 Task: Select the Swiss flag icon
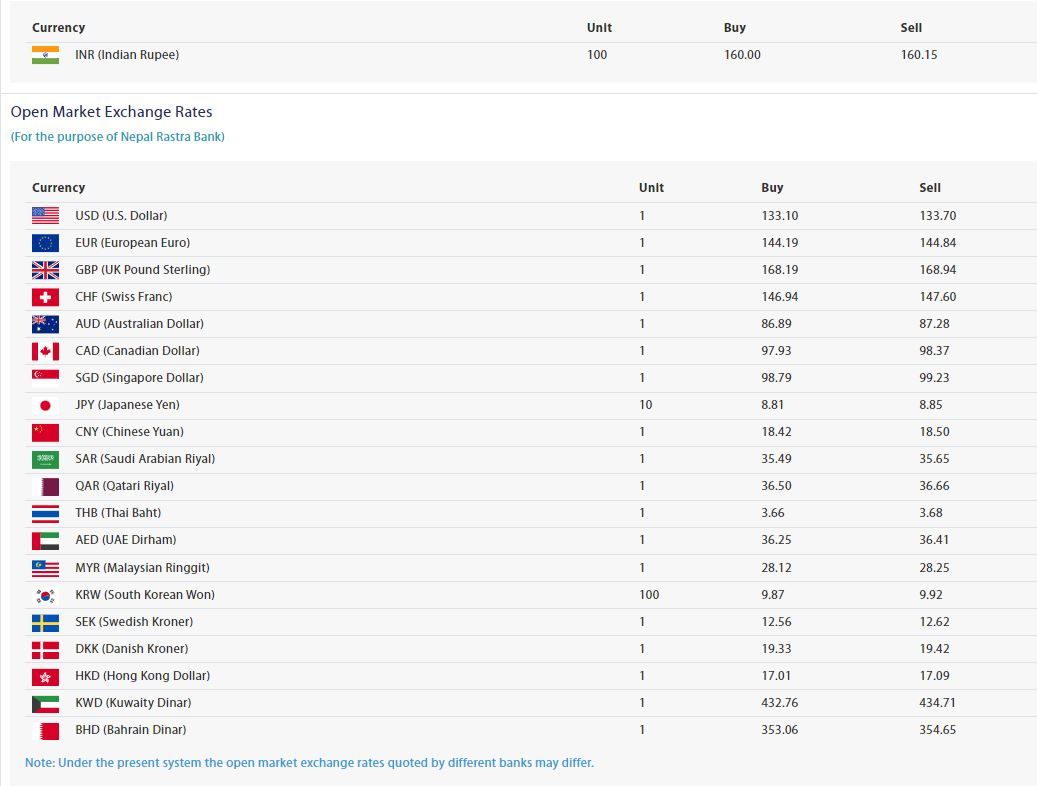(x=45, y=297)
